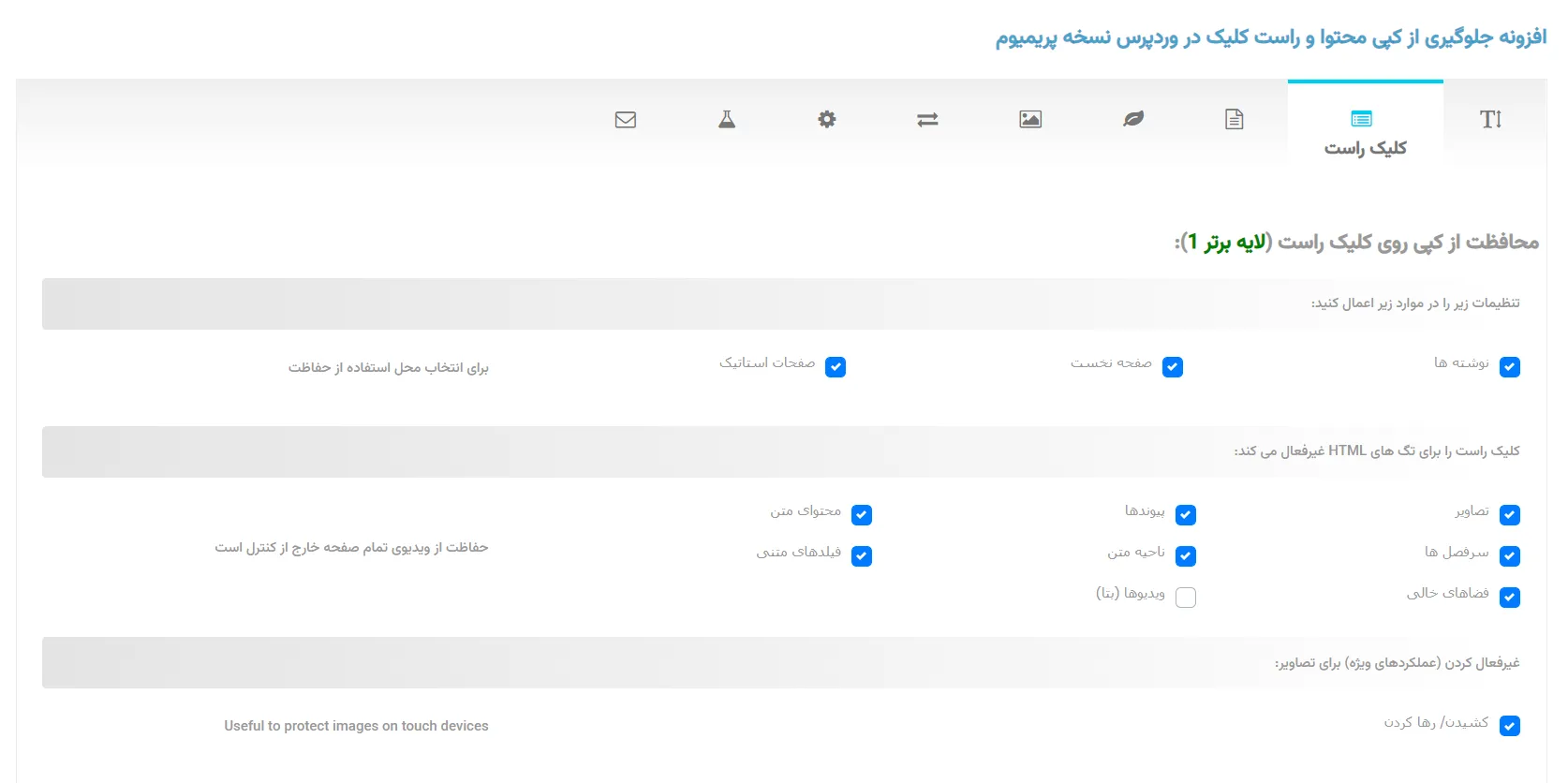Select the کلیک راست tab
Viewport: 1568px width, 783px height.
(x=1365, y=124)
